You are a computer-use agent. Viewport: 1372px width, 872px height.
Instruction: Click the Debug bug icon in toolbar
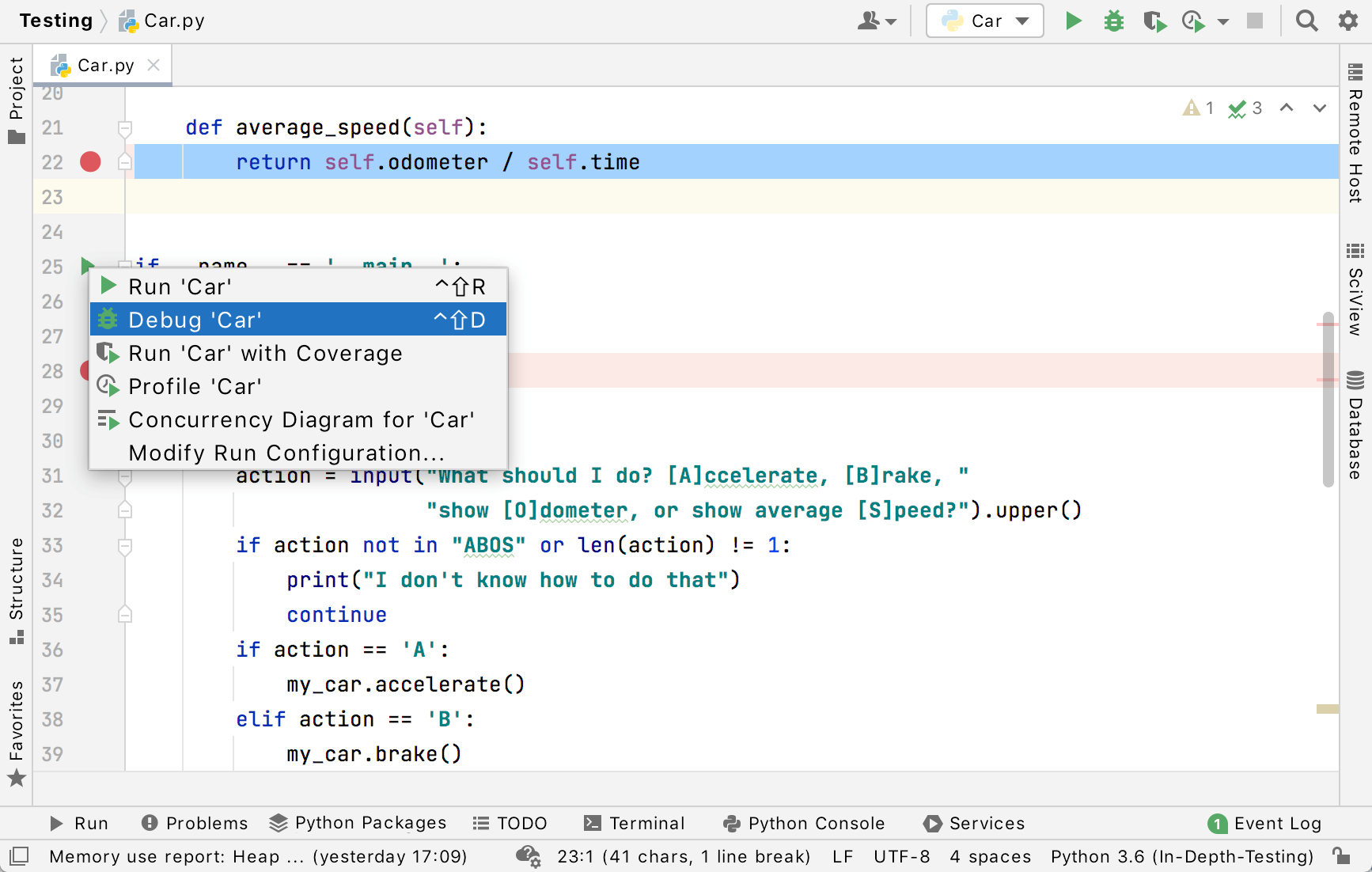tap(1113, 21)
